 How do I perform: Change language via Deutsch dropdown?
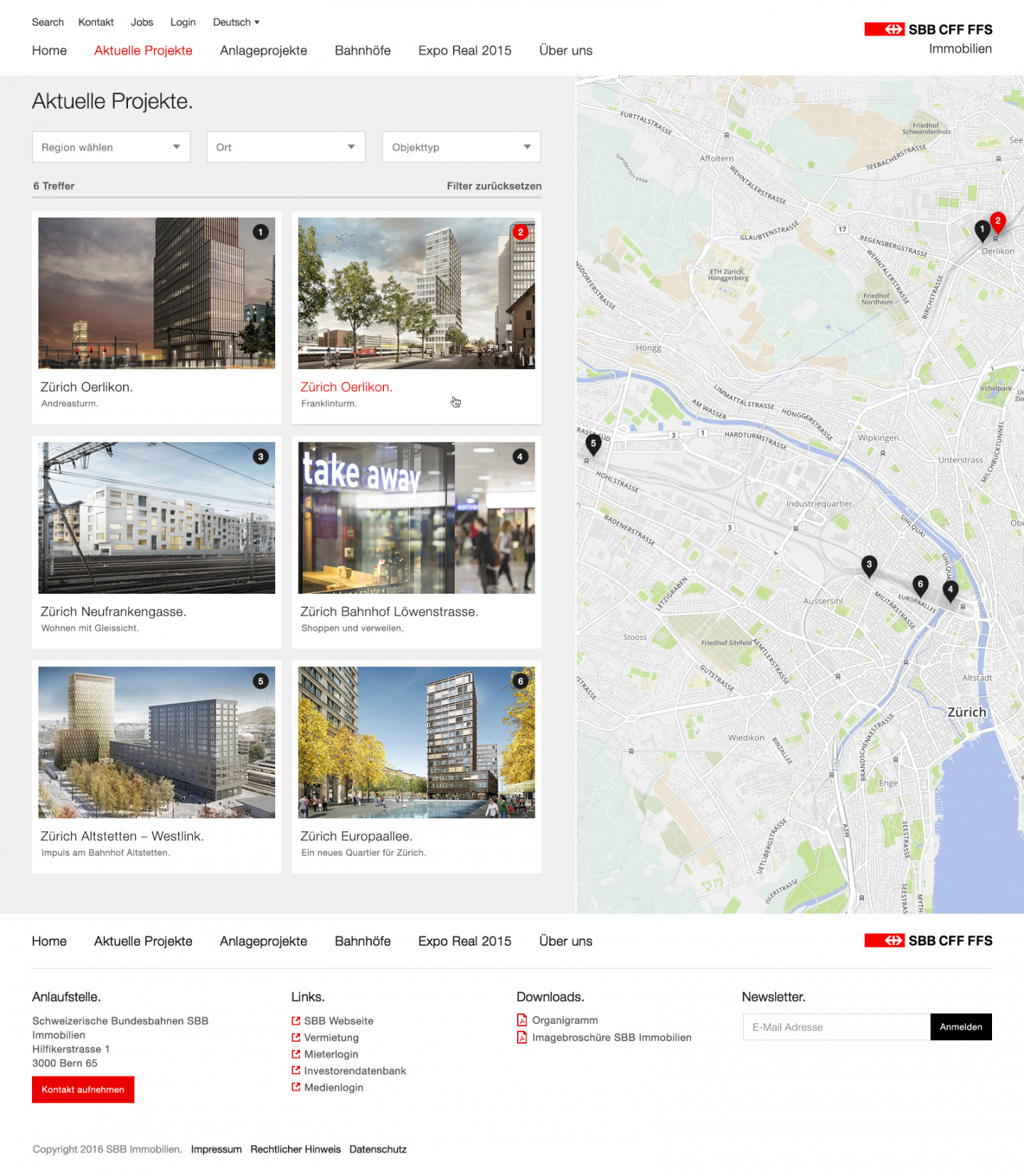[x=236, y=22]
